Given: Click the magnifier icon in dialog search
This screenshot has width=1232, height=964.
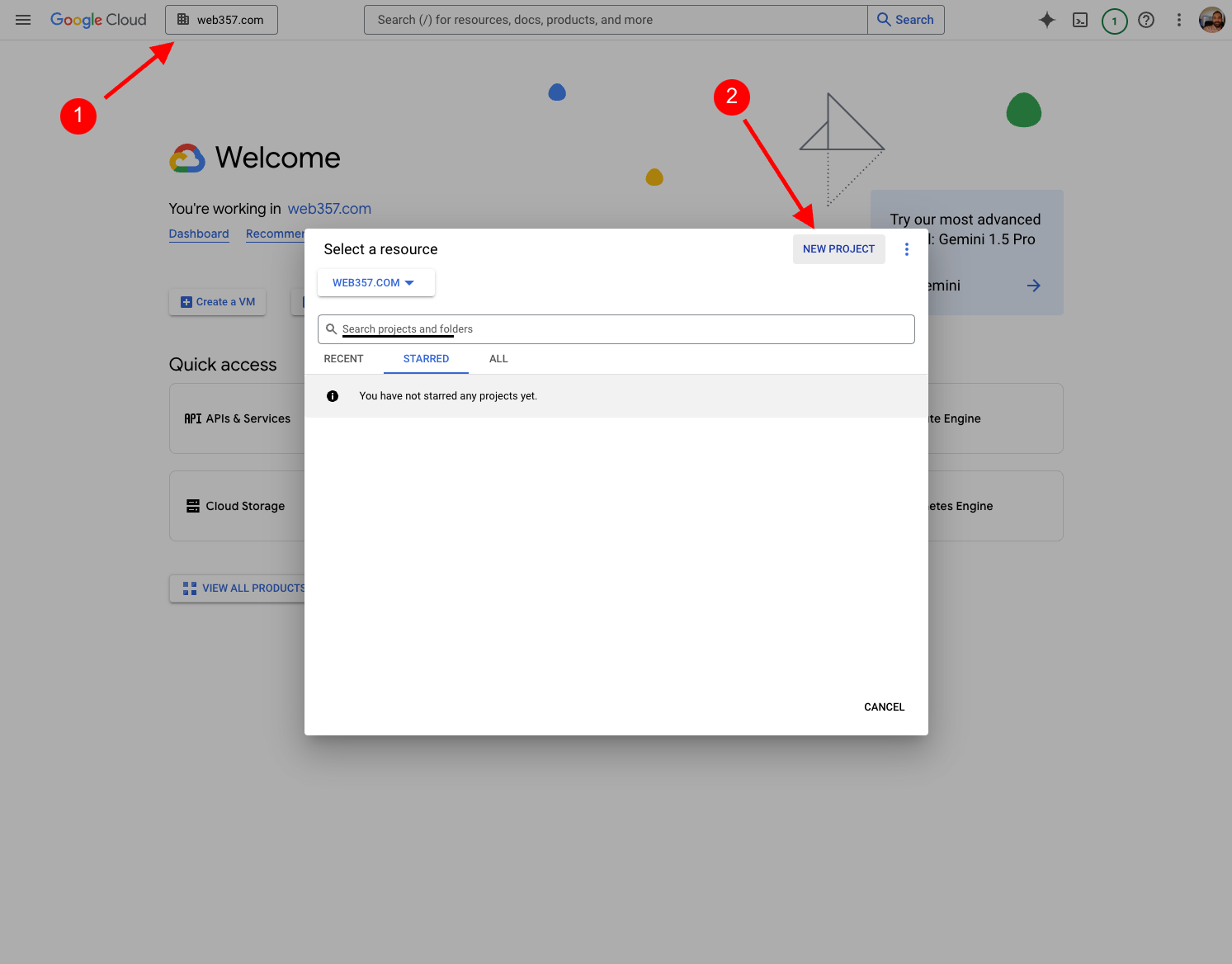Looking at the screenshot, I should (332, 329).
